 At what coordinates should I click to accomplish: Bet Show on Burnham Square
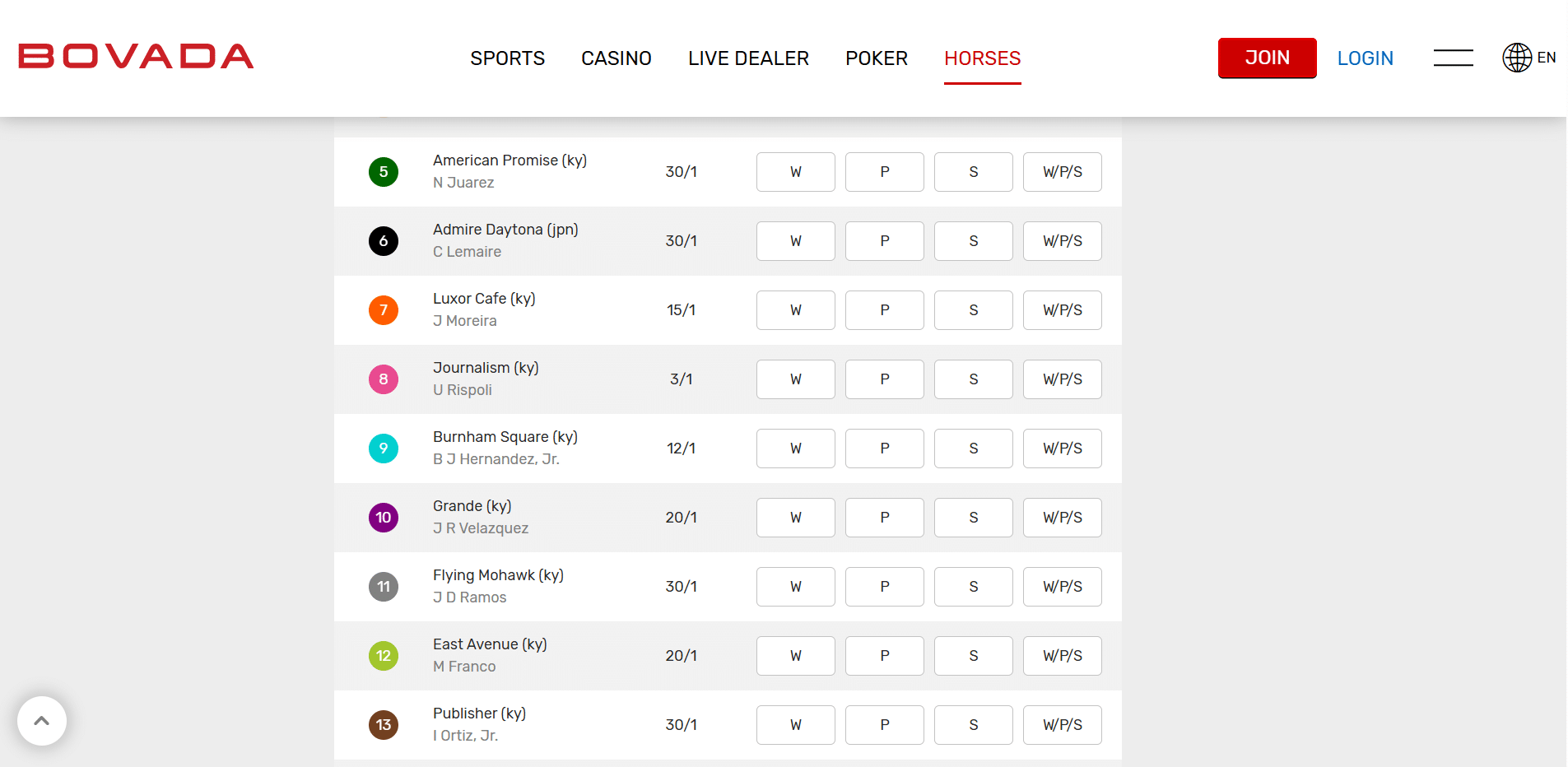[974, 449]
